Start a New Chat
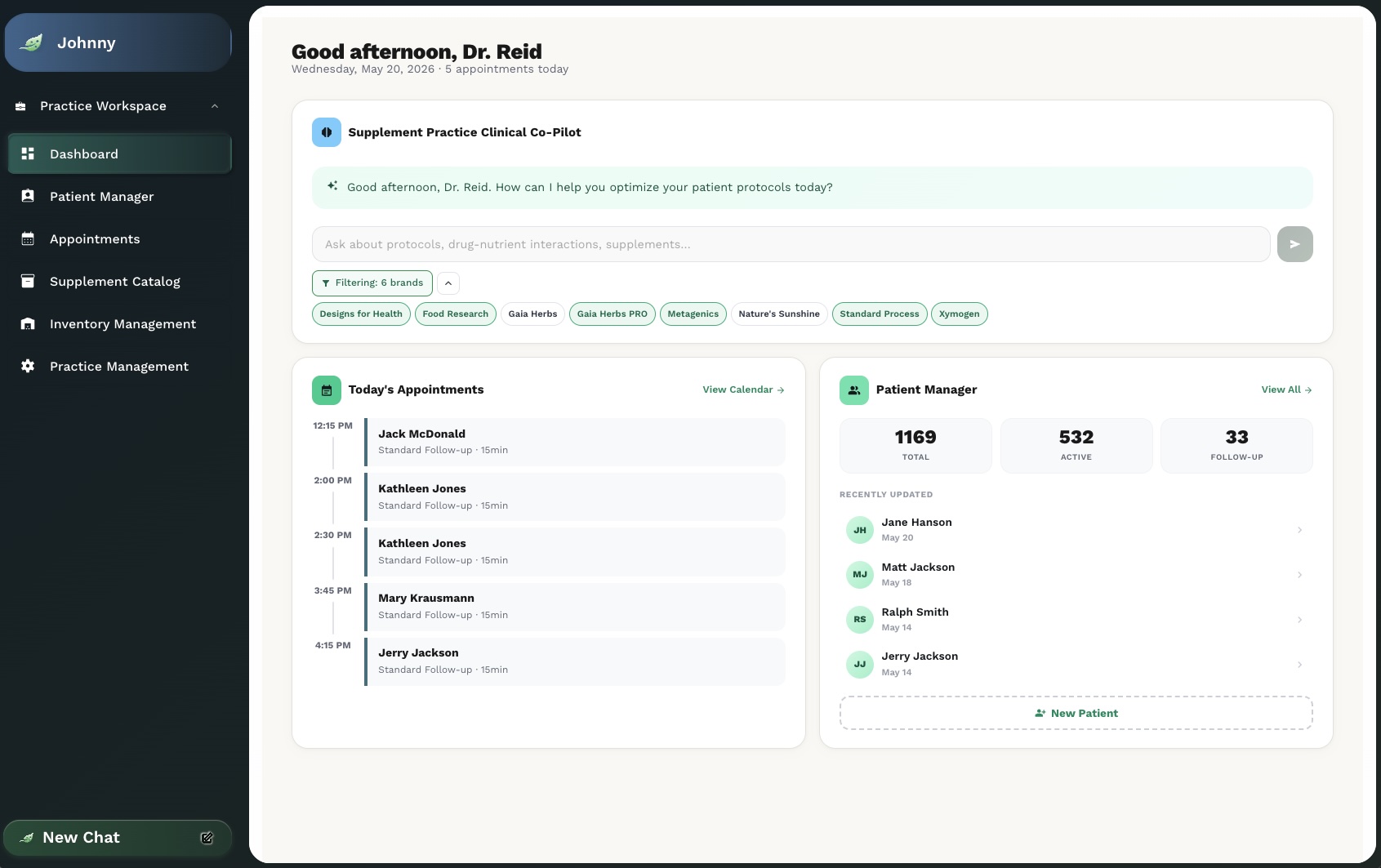 [x=118, y=838]
